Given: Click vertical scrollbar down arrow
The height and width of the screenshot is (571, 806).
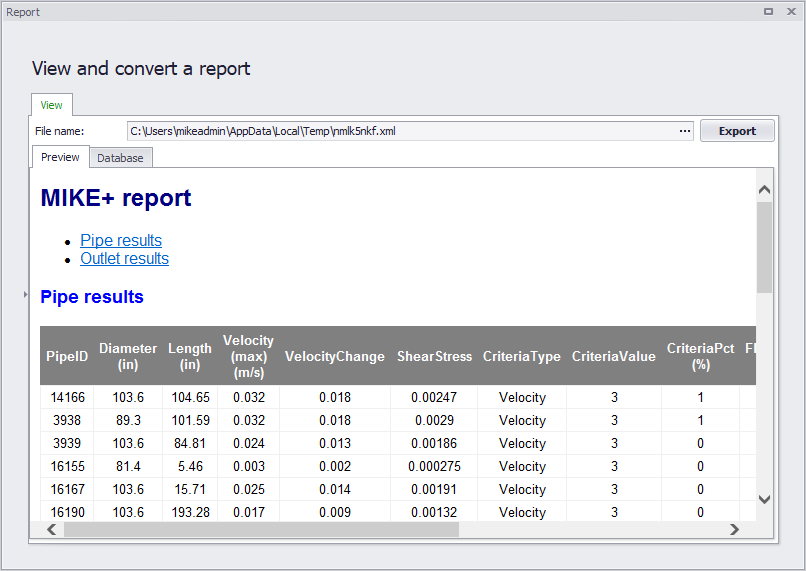Looking at the screenshot, I should point(764,499).
